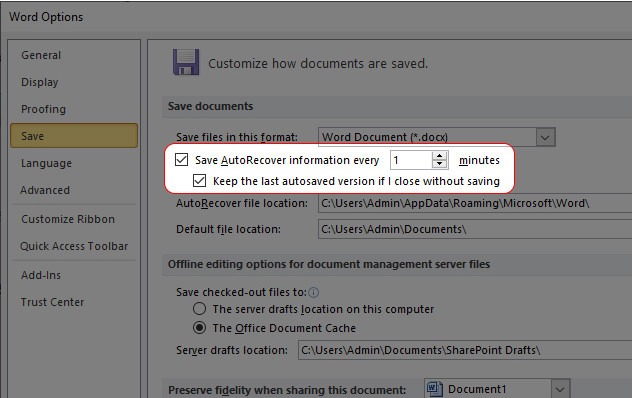Open the Advanced options category
The width and height of the screenshot is (633, 398).
pyautogui.click(x=45, y=190)
